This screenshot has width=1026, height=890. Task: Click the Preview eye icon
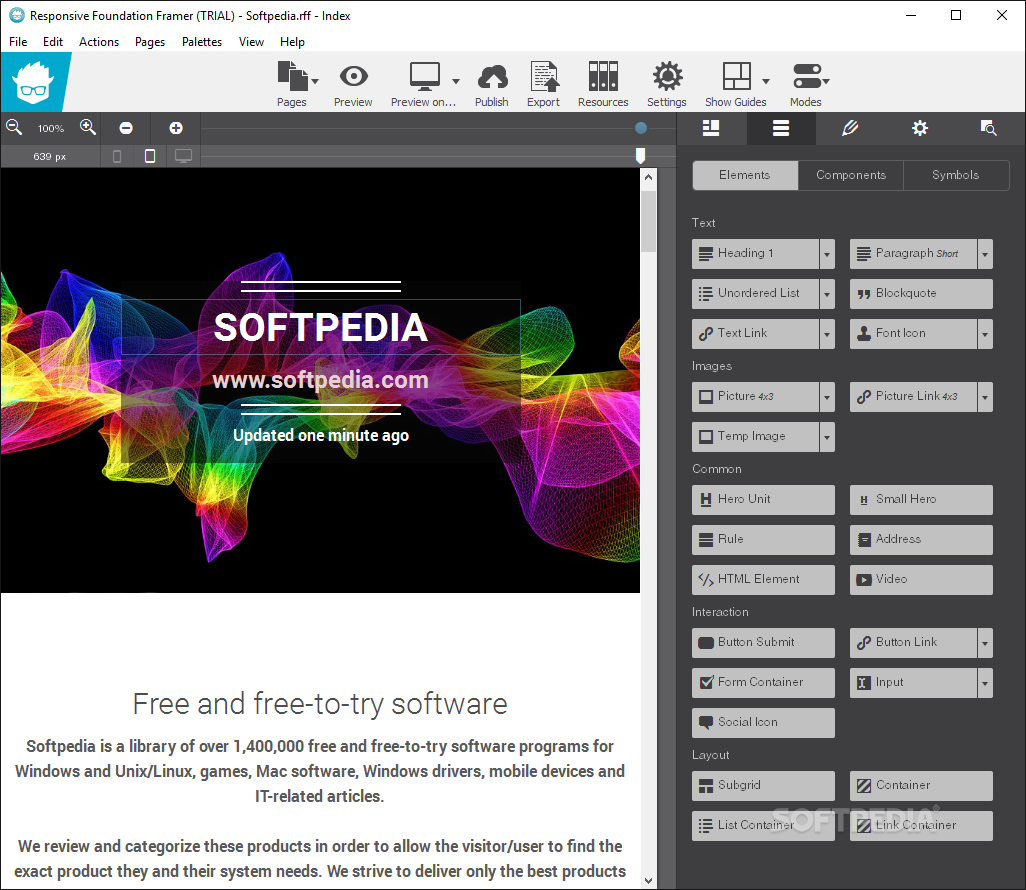click(353, 77)
